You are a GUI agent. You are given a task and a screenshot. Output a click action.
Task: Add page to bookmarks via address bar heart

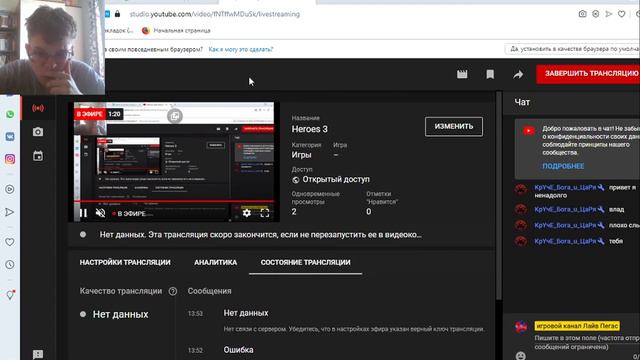point(622,14)
